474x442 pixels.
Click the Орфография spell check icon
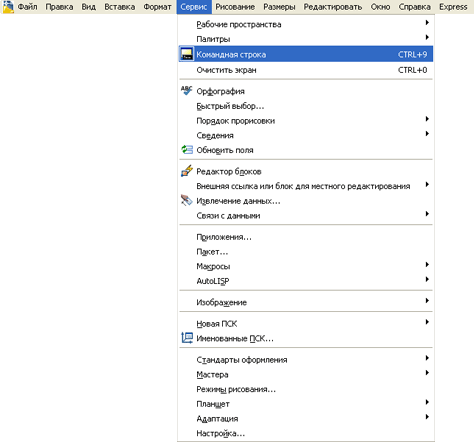(187, 90)
